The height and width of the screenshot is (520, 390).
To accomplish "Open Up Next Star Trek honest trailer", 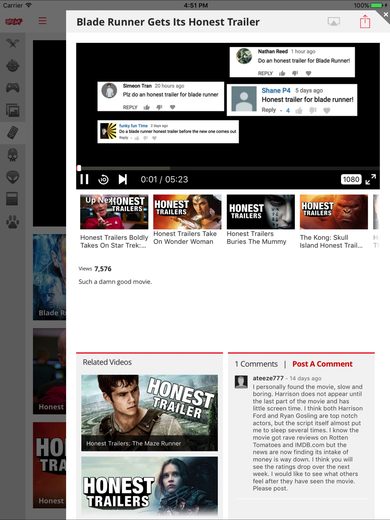I will coord(114,212).
